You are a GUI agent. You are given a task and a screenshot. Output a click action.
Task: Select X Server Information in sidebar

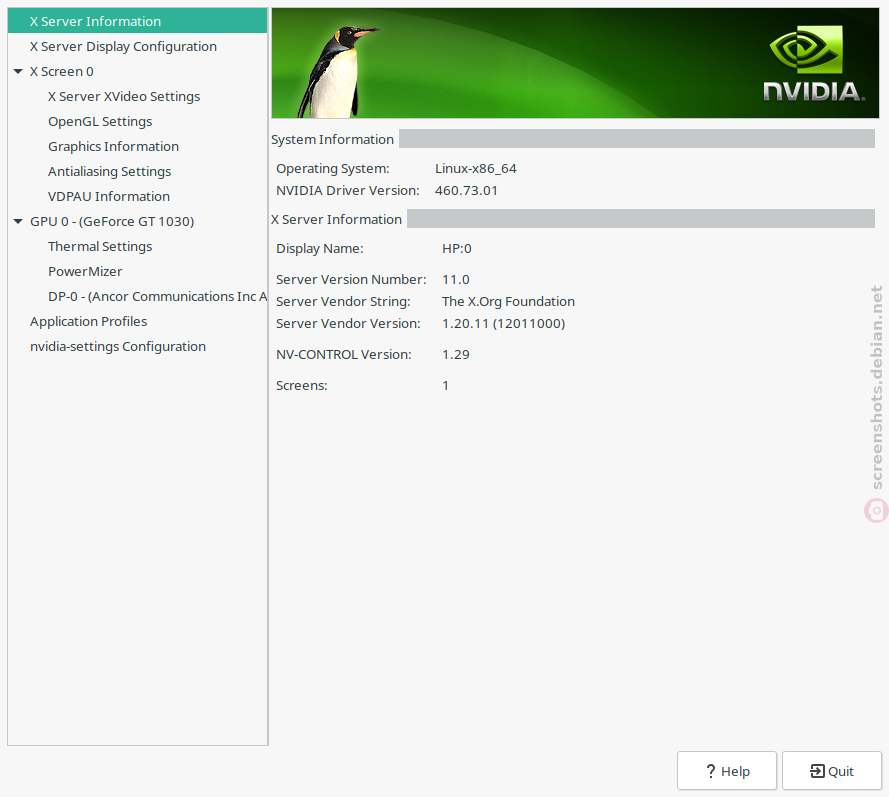click(x=137, y=21)
